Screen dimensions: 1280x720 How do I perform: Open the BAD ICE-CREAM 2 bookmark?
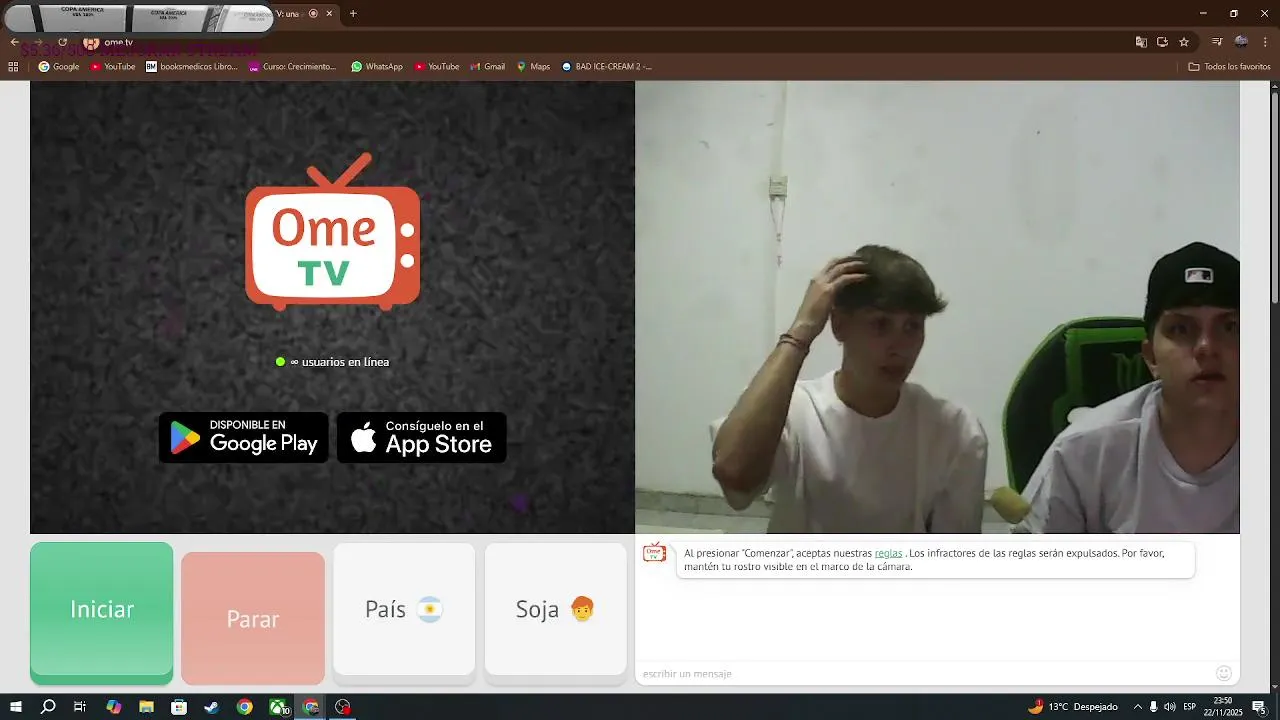tap(607, 67)
